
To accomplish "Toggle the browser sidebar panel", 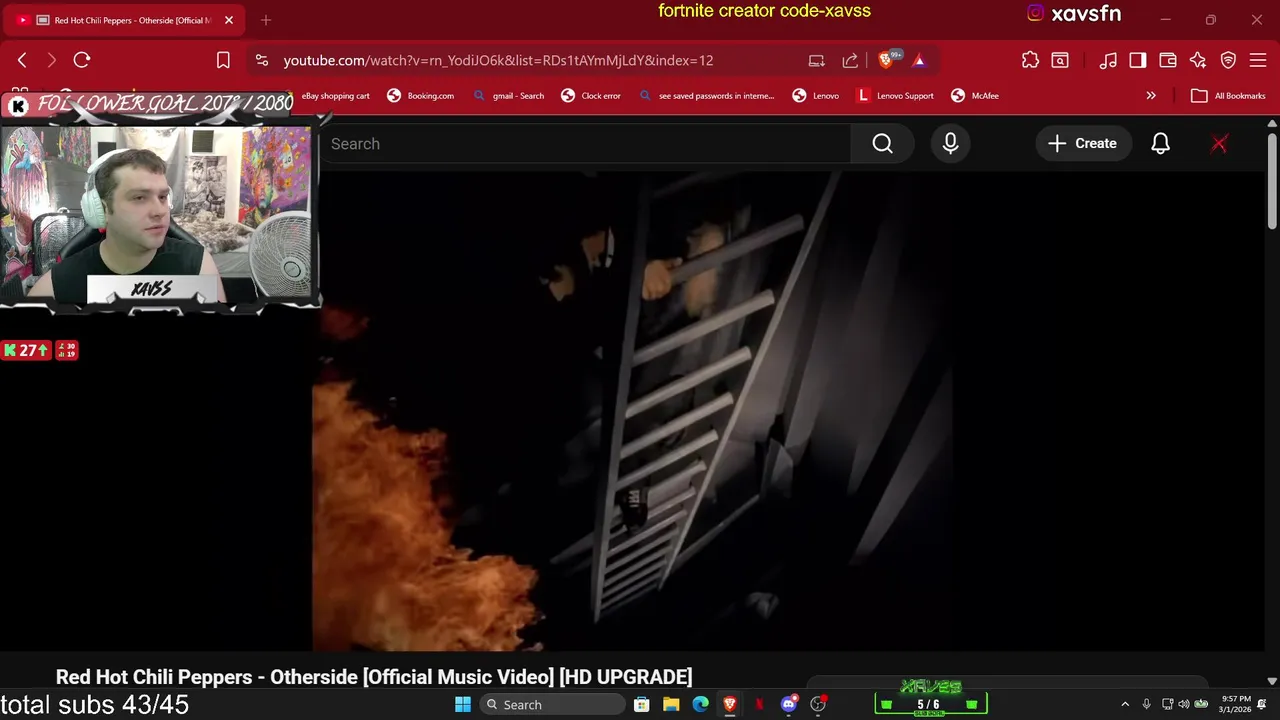I will coord(1138,60).
